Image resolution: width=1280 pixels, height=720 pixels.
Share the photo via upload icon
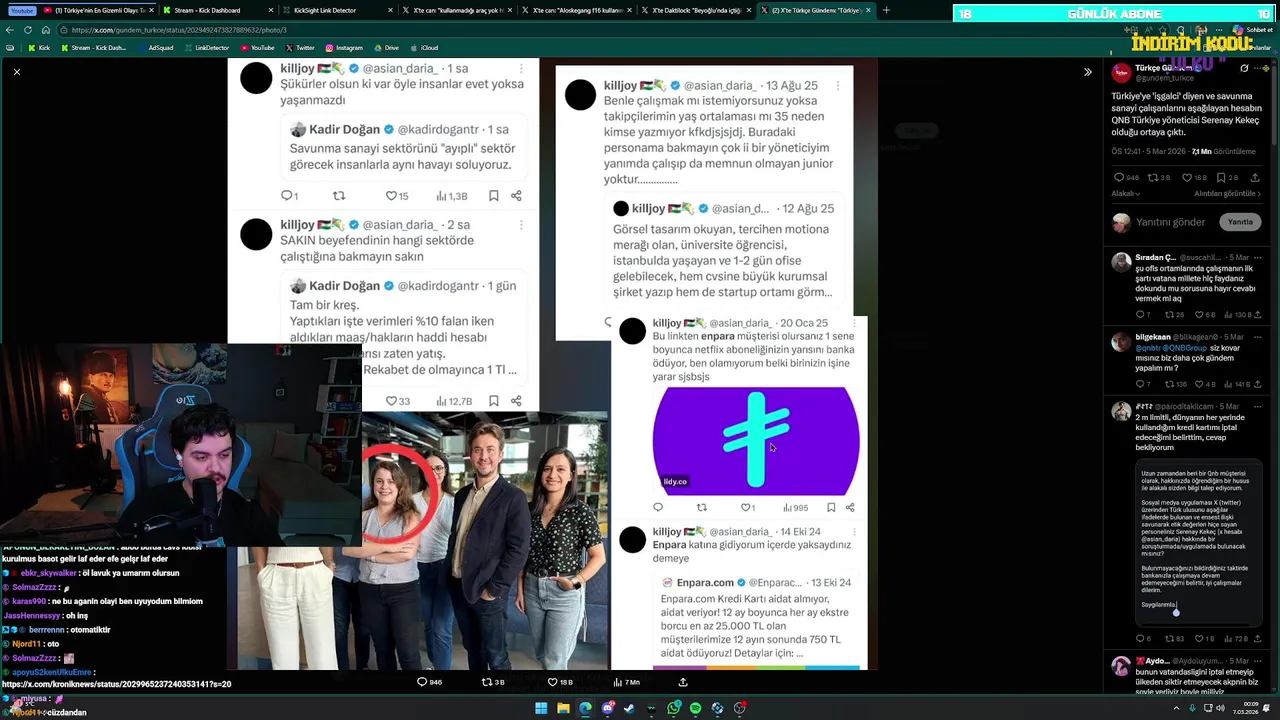[683, 682]
